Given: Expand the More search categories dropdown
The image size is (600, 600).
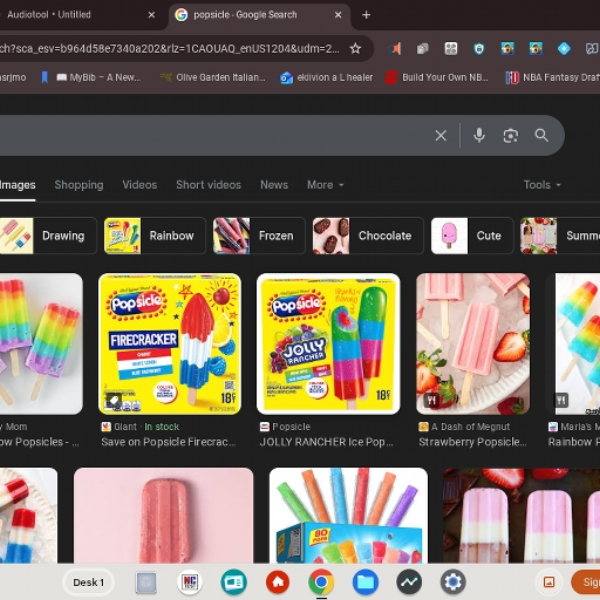Looking at the screenshot, I should 325,185.
